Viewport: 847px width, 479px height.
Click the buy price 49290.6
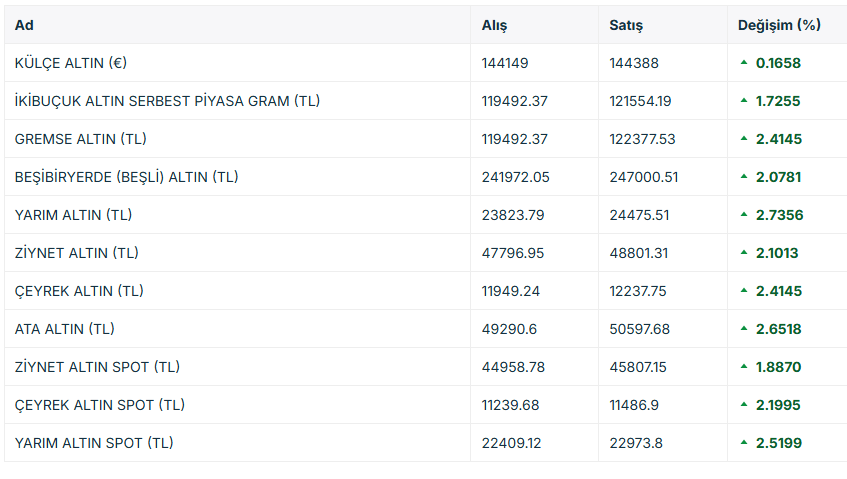[509, 329]
